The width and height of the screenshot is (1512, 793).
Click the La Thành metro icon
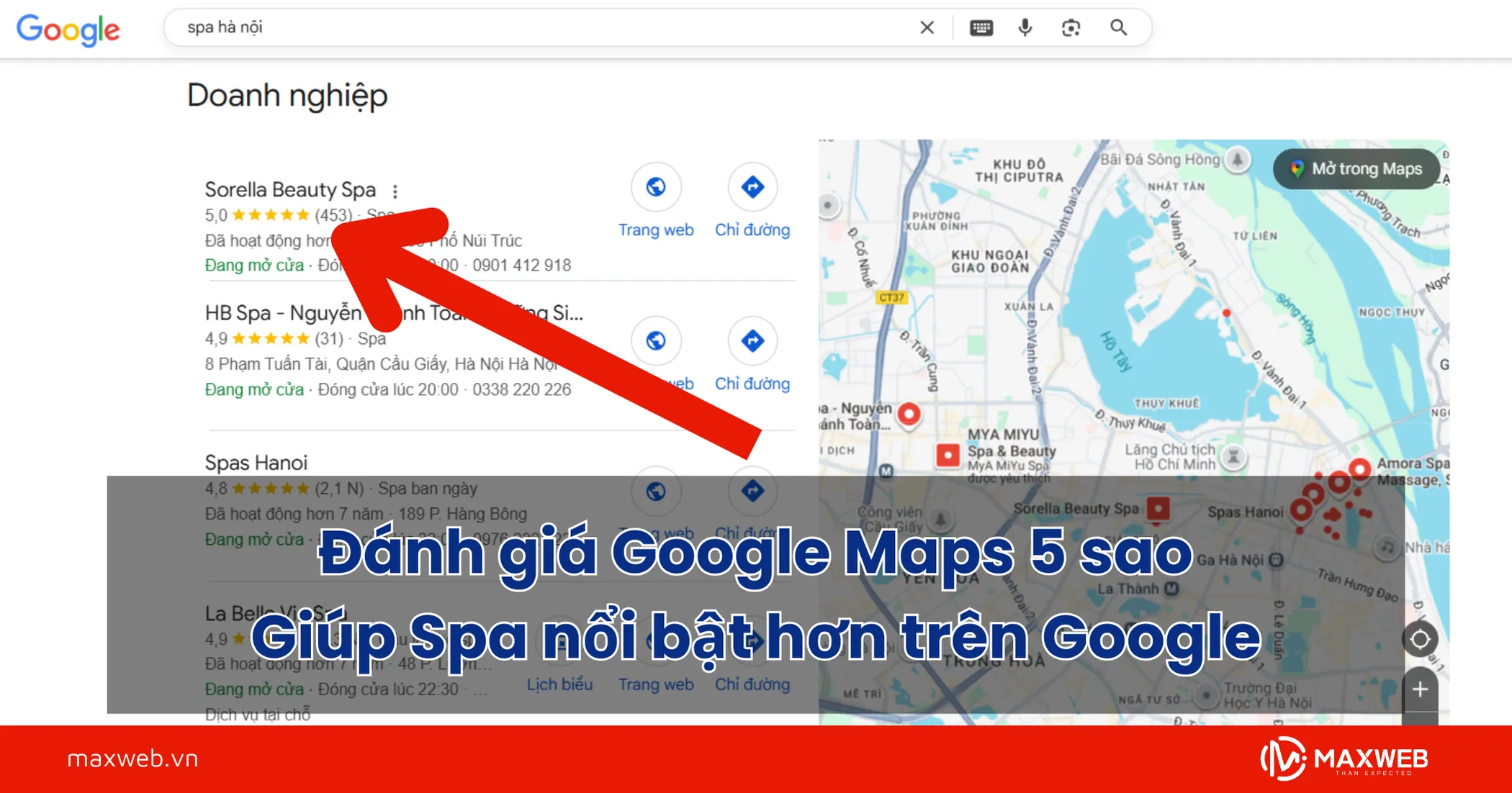click(1171, 589)
